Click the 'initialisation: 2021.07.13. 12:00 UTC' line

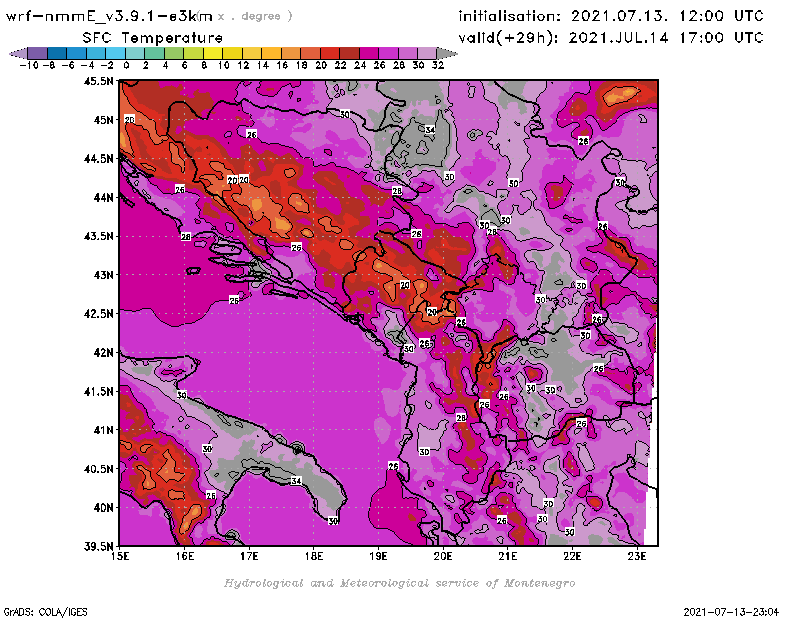point(611,16)
